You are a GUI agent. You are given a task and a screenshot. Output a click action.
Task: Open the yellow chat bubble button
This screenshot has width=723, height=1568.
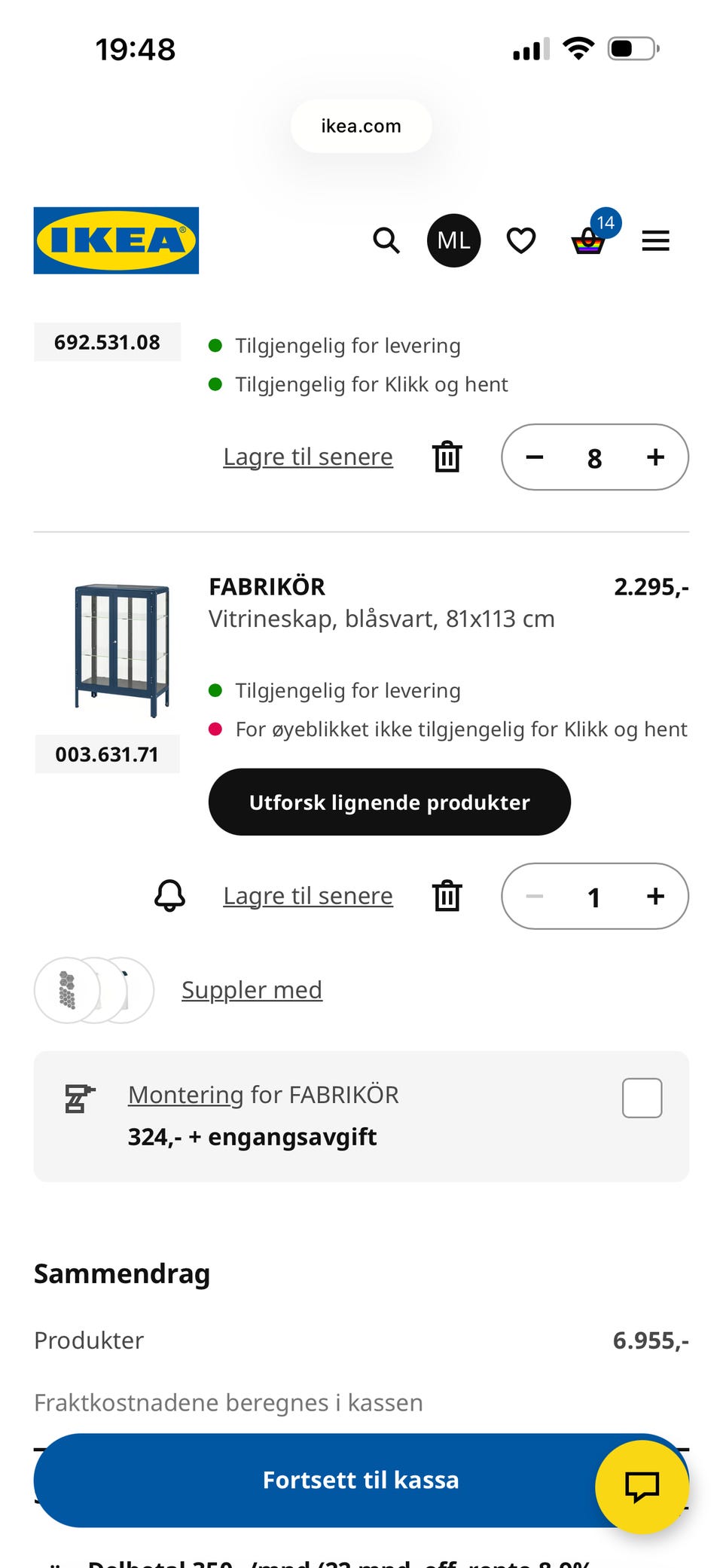pyautogui.click(x=642, y=1487)
